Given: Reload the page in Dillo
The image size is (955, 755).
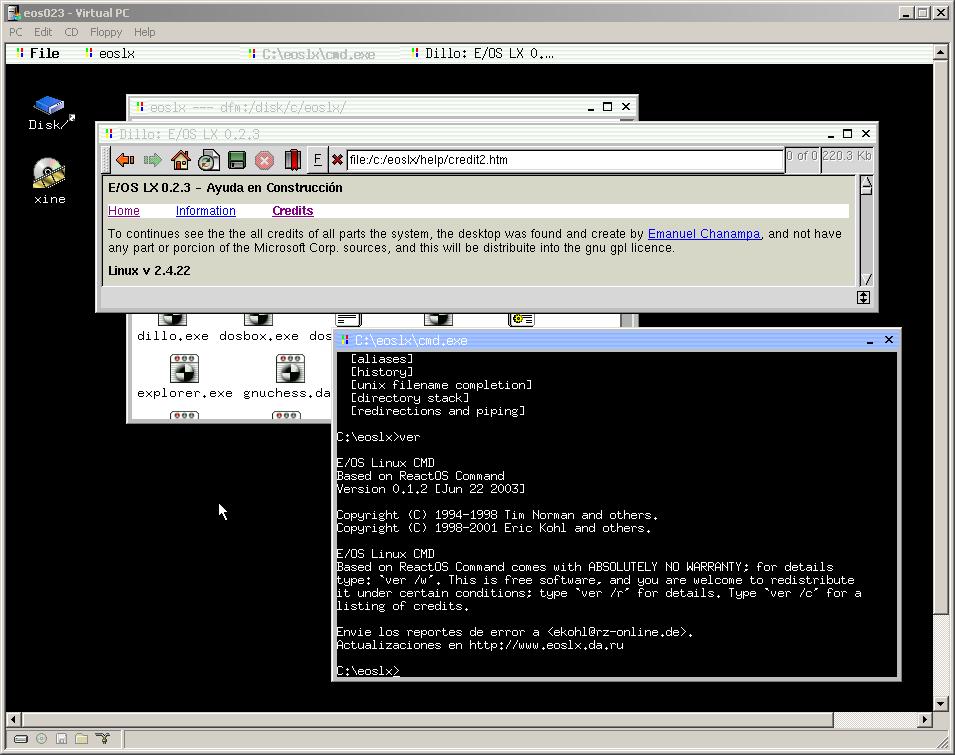Looking at the screenshot, I should [208, 160].
